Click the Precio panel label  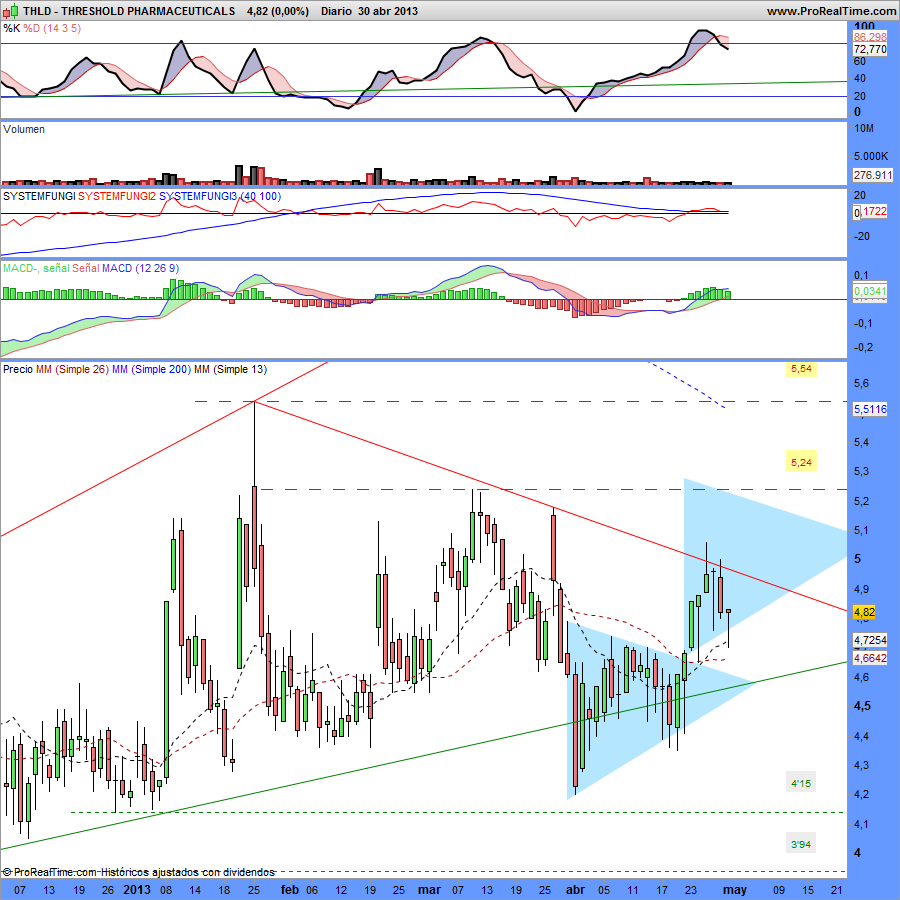(x=18, y=369)
